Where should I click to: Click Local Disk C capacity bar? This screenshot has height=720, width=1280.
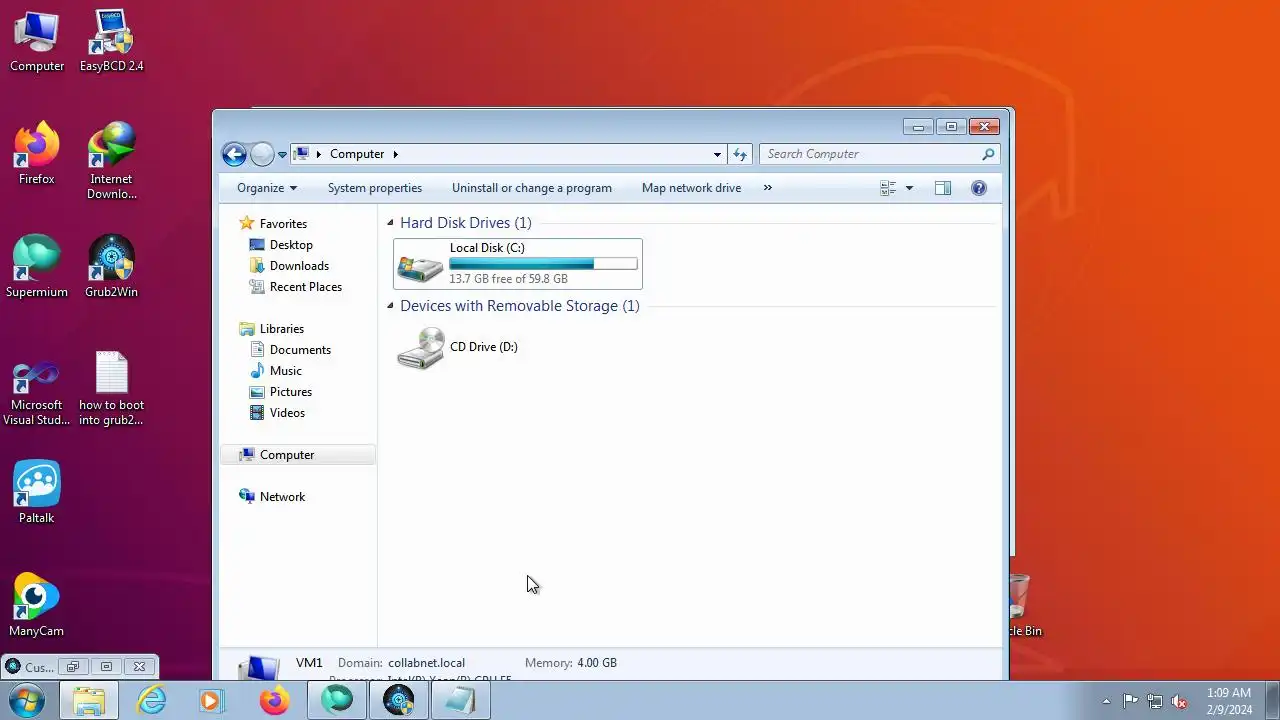pyautogui.click(x=543, y=264)
